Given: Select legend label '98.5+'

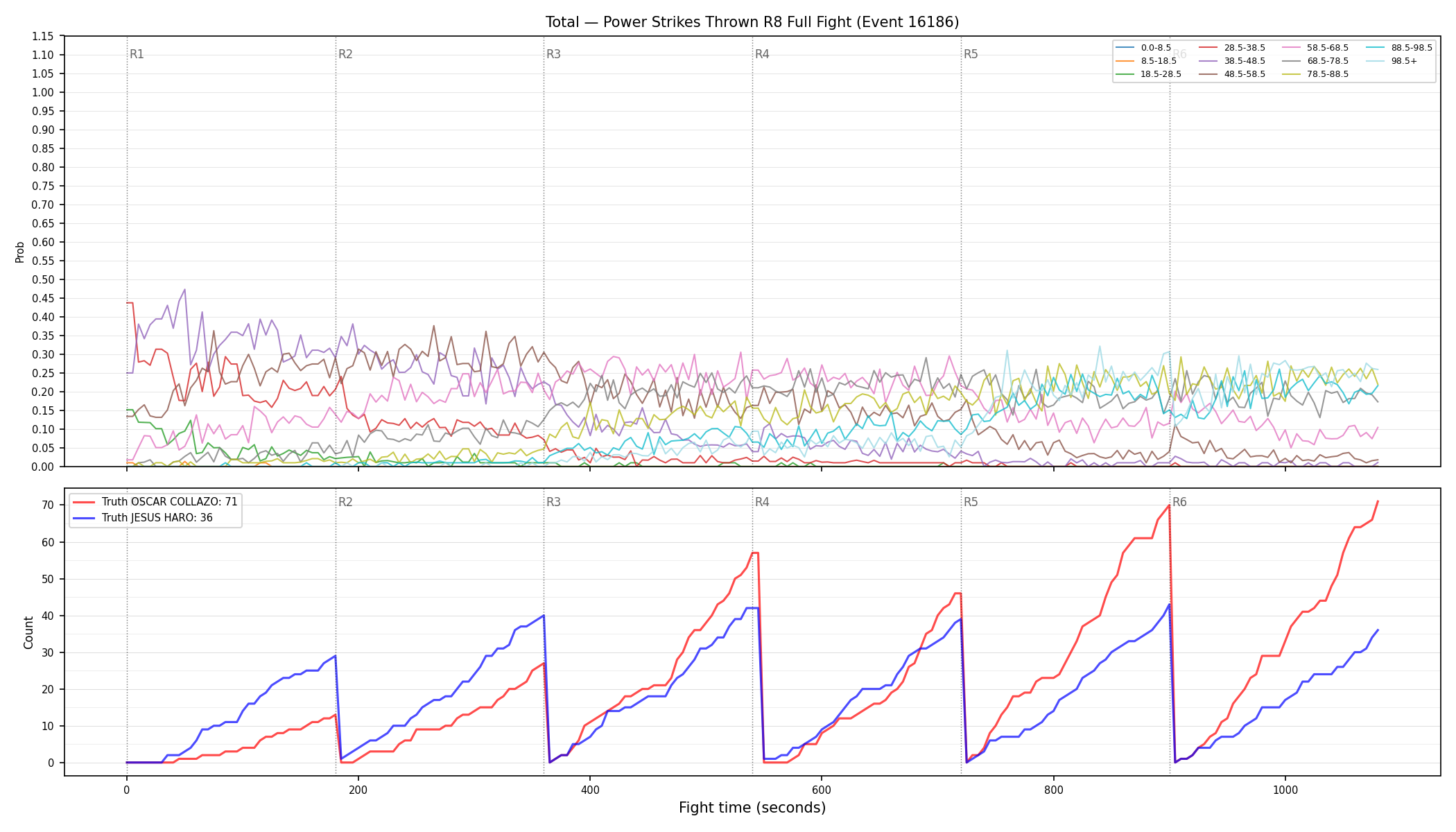Looking at the screenshot, I should pos(1404,61).
